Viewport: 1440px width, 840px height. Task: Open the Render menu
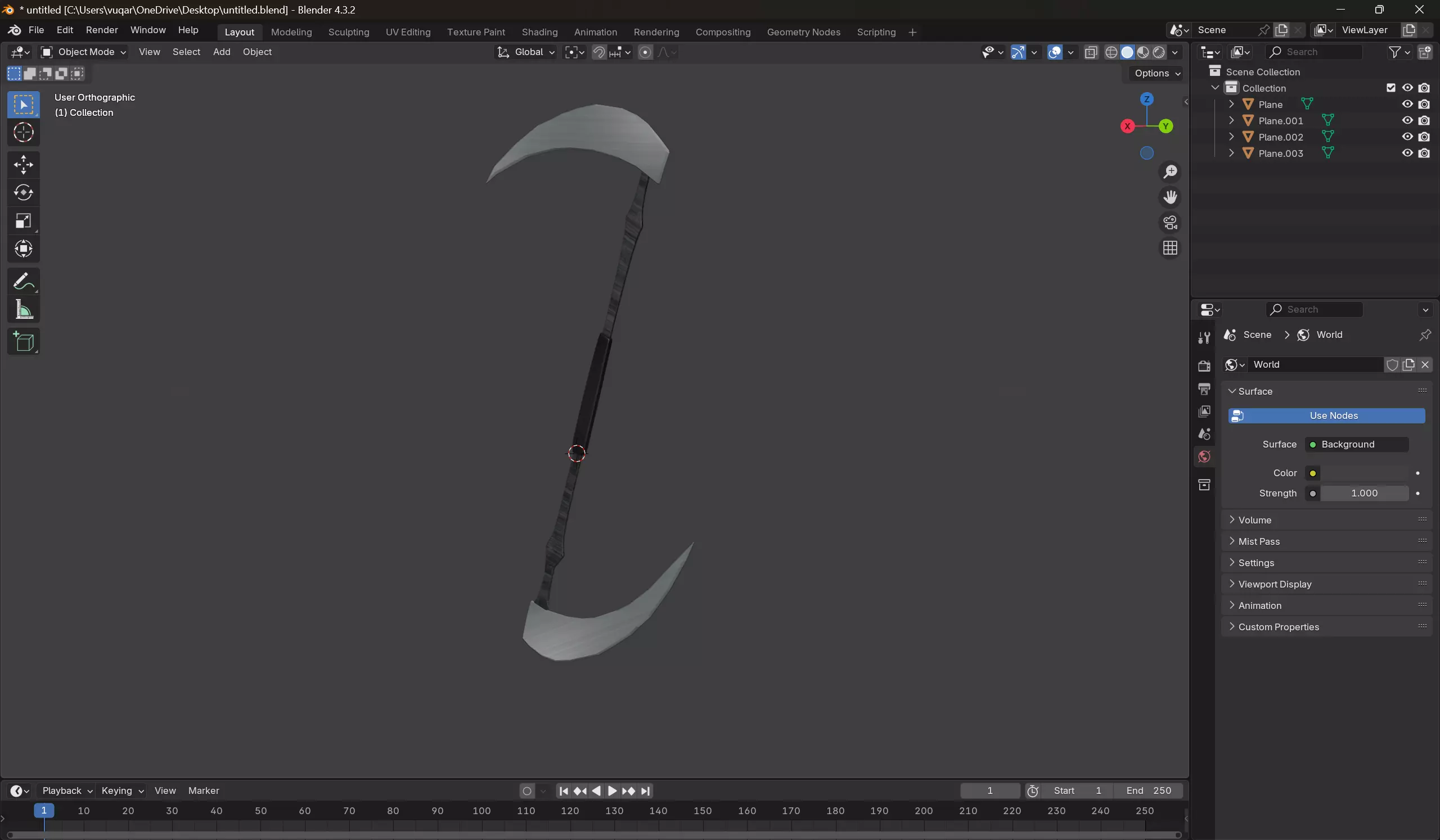click(x=102, y=30)
